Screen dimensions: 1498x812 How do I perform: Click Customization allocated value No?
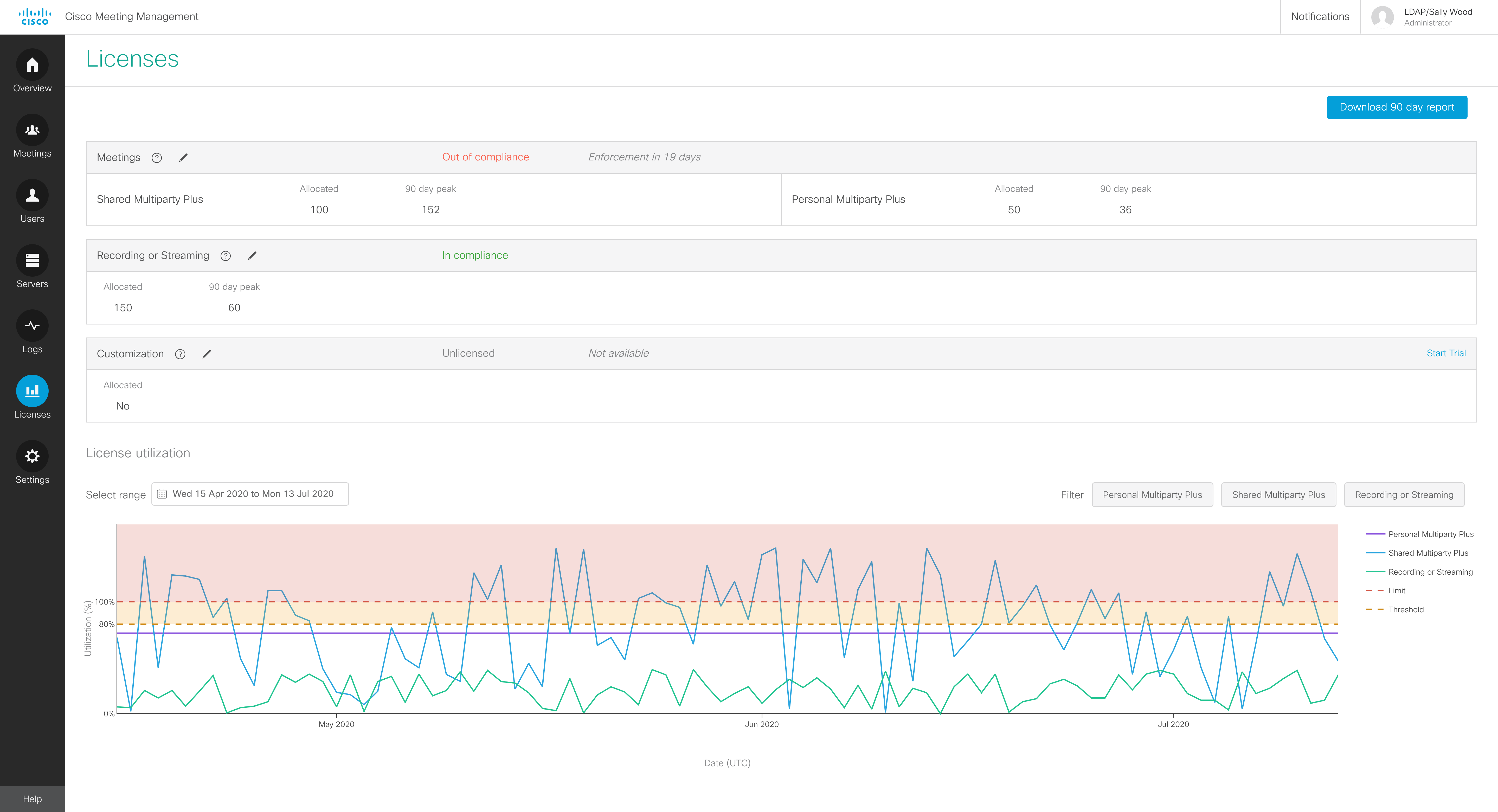click(123, 406)
